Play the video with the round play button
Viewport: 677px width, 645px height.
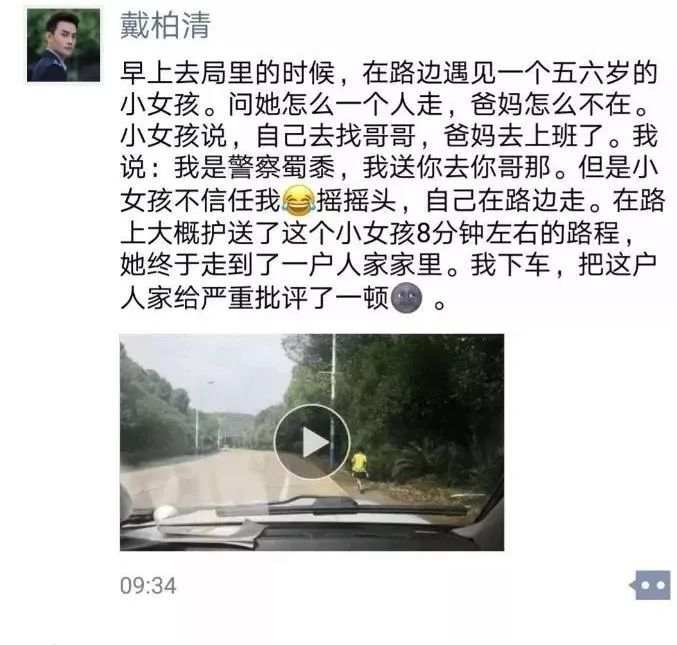[312, 442]
